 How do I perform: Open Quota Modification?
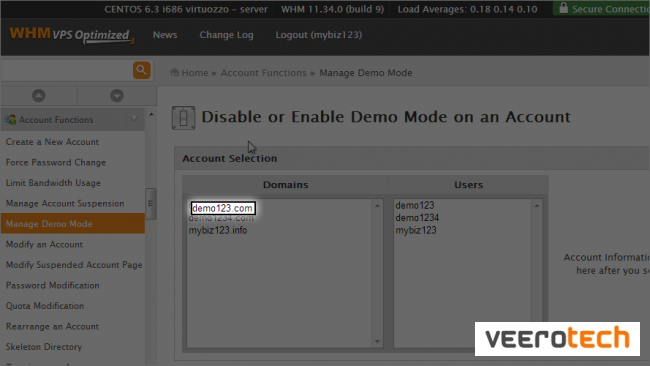coord(45,306)
